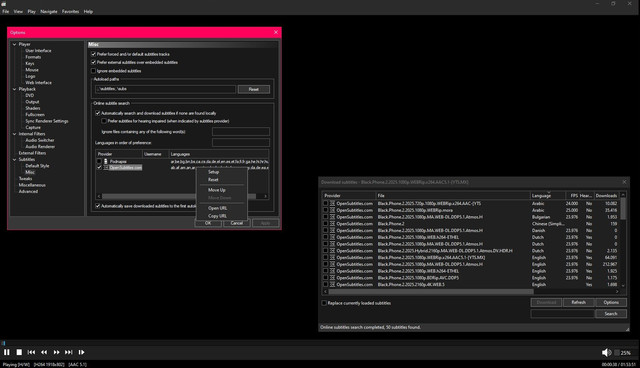The width and height of the screenshot is (640, 368).
Task: Click provider icon of the Hybrid.2160p Dutch row
Action: pyautogui.click(x=332, y=251)
